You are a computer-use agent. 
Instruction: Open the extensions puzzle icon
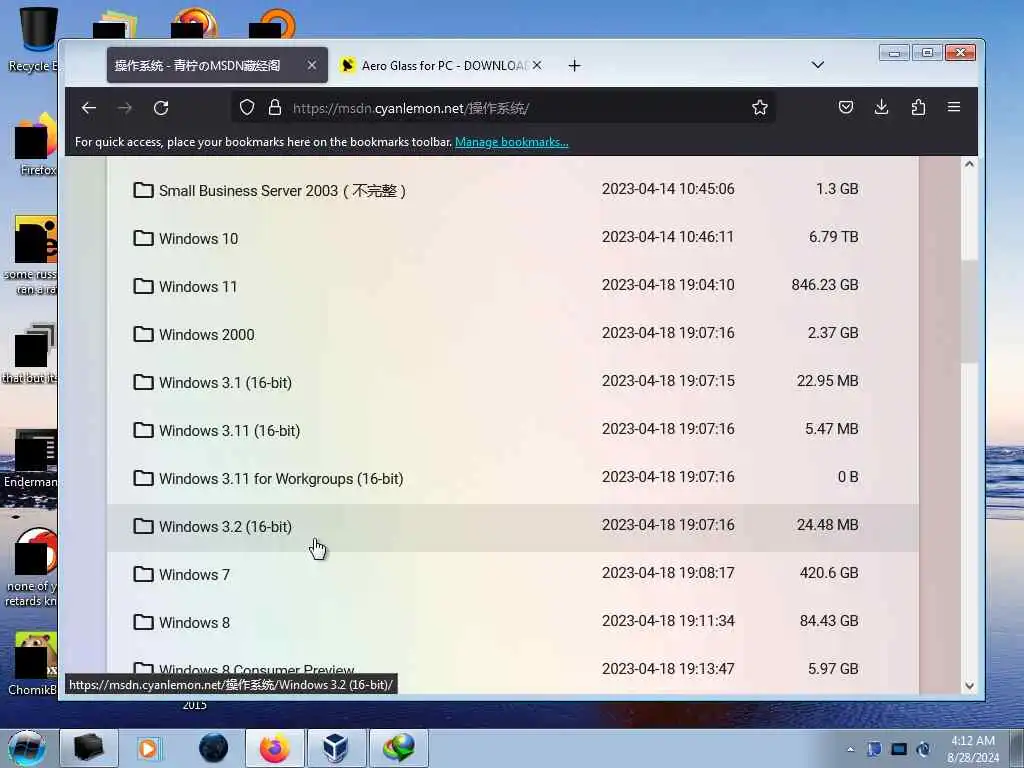click(x=918, y=107)
